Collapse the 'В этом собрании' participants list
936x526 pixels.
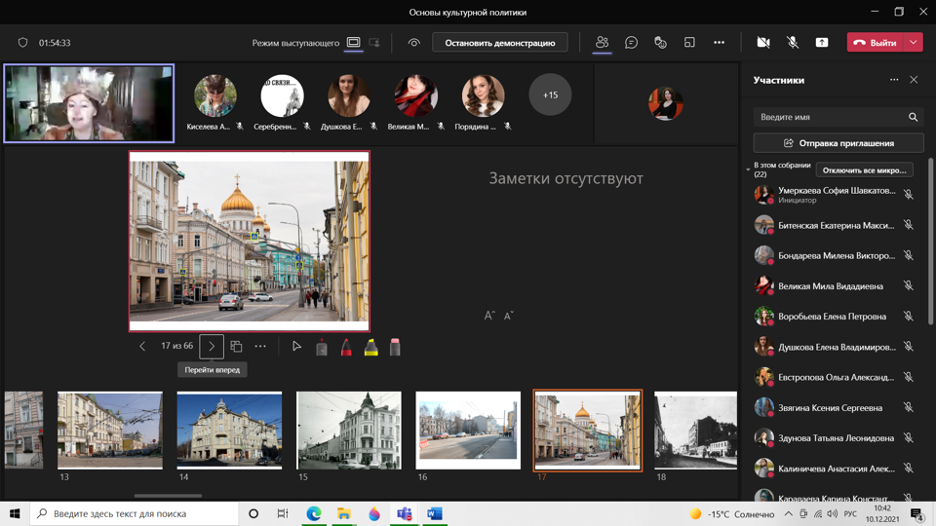click(x=748, y=170)
